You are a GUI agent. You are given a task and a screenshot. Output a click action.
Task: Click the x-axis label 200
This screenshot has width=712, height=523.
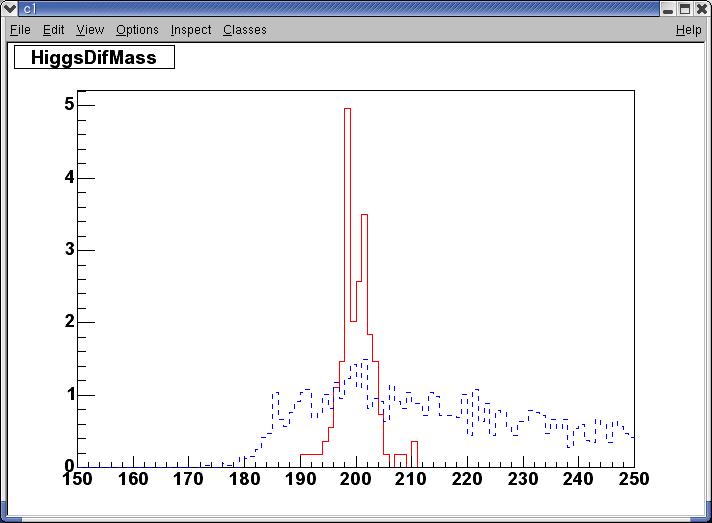(x=356, y=479)
